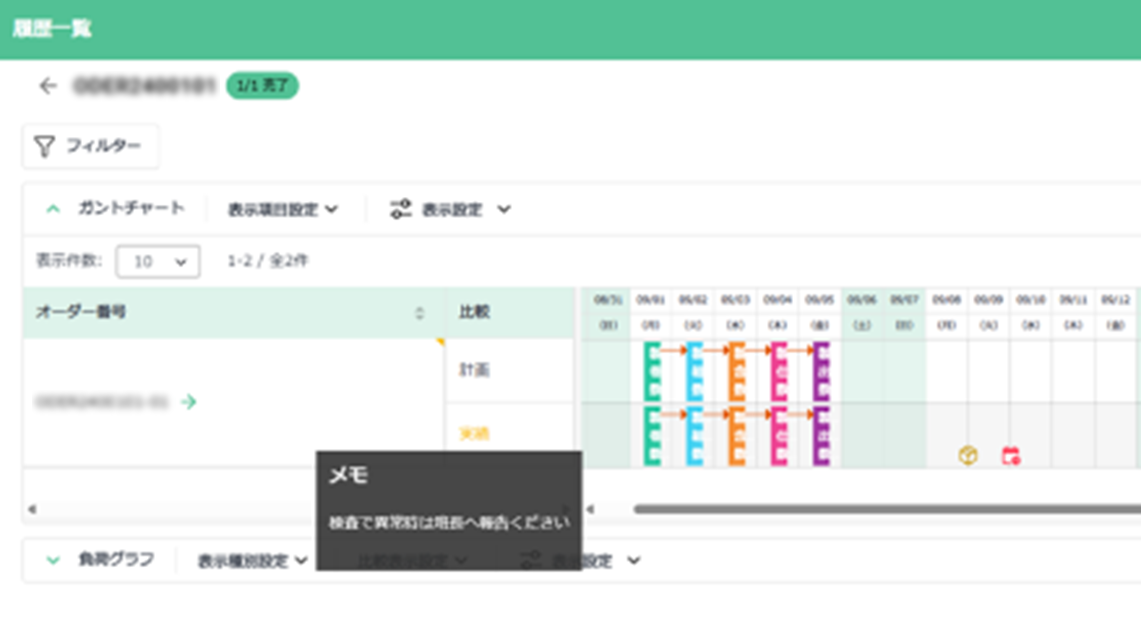Sort by the オーダー番号 column sort icon
1141x631 pixels.
(x=420, y=313)
